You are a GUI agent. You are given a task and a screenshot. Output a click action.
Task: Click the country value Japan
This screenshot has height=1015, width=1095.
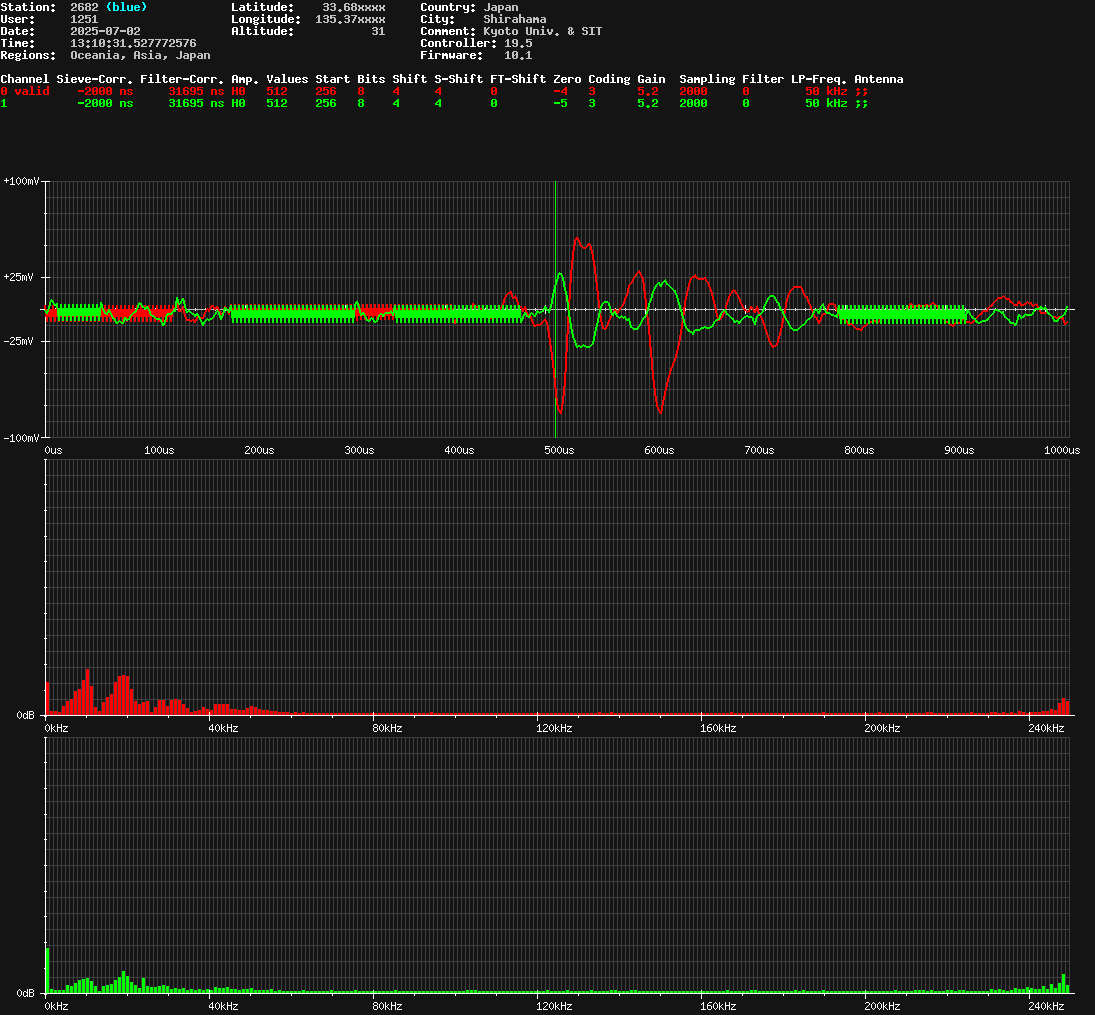(501, 7)
